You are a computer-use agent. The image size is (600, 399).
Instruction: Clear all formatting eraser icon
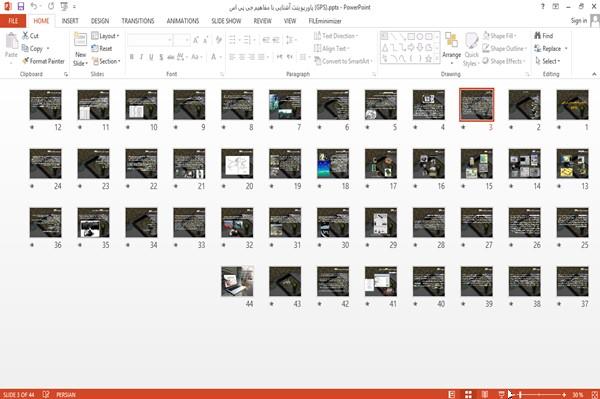click(218, 40)
